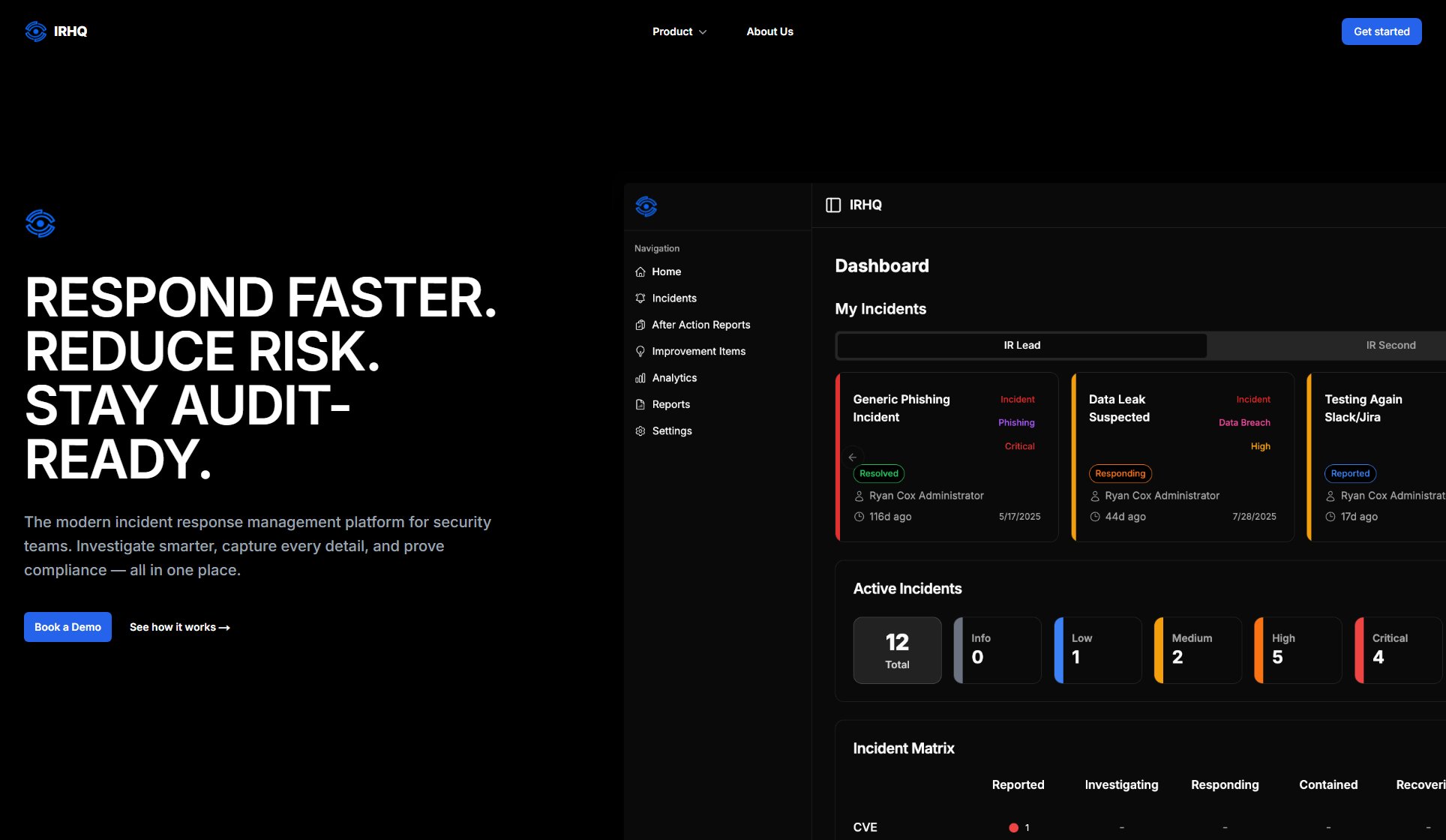
Task: Open the Analytics section
Action: click(x=673, y=377)
